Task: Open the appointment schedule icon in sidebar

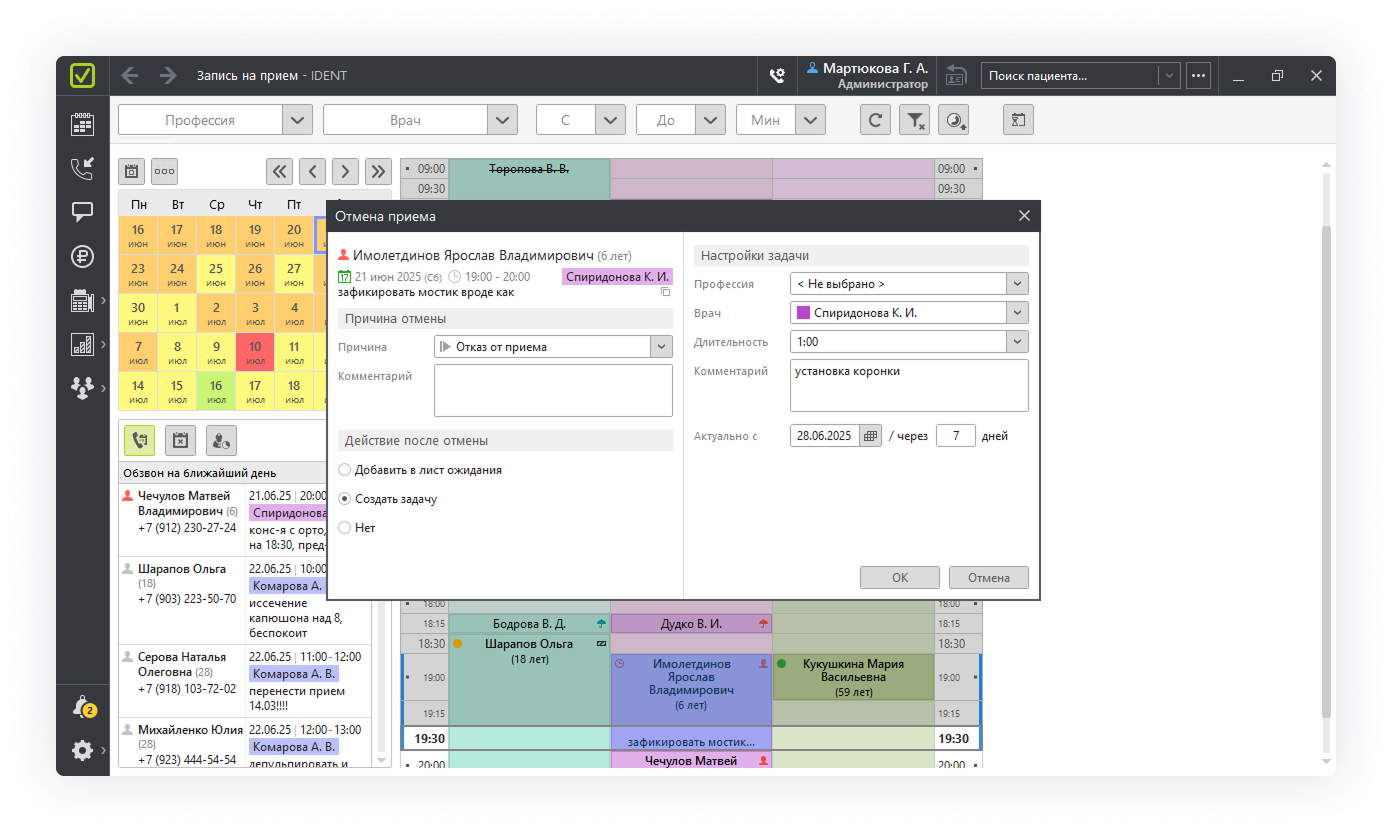Action: pyautogui.click(x=82, y=124)
